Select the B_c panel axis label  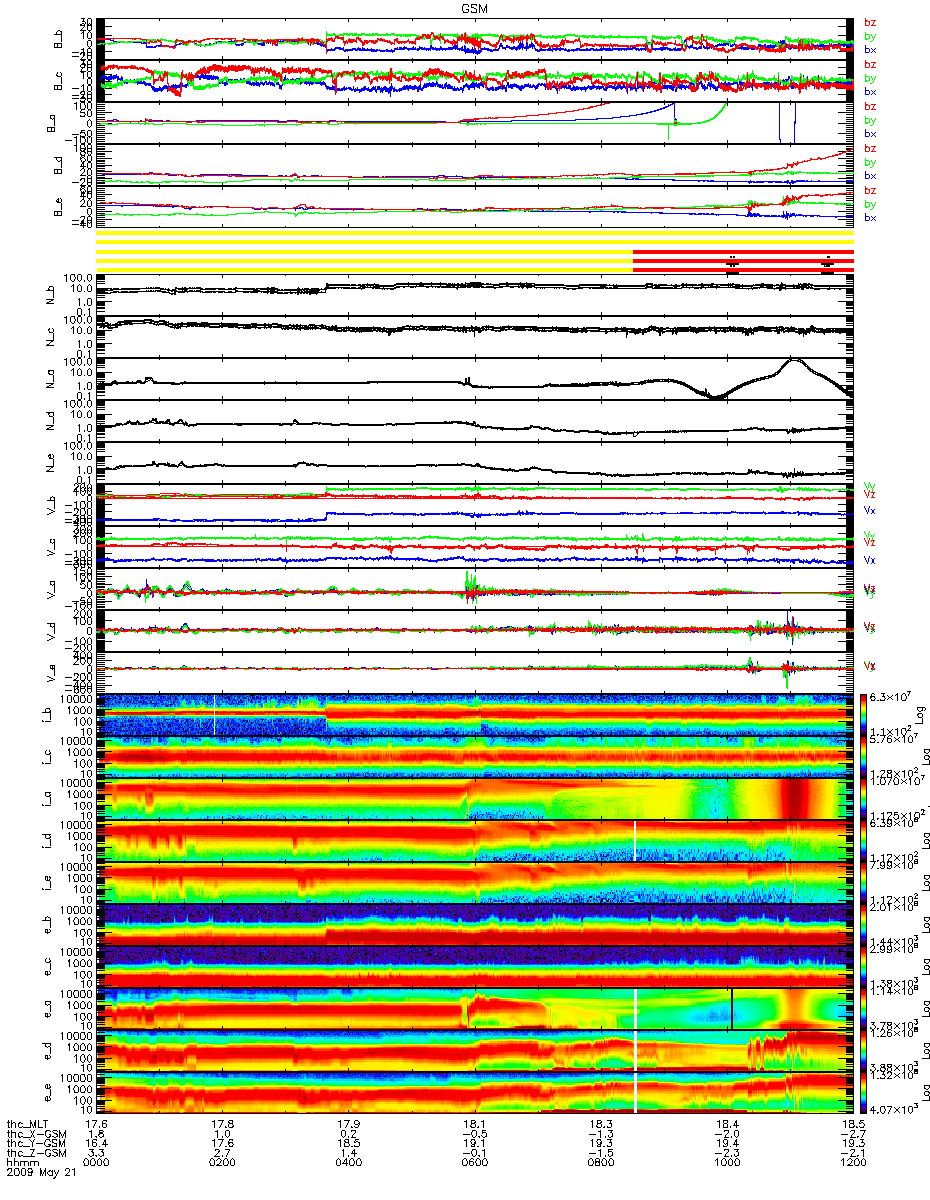coord(57,80)
